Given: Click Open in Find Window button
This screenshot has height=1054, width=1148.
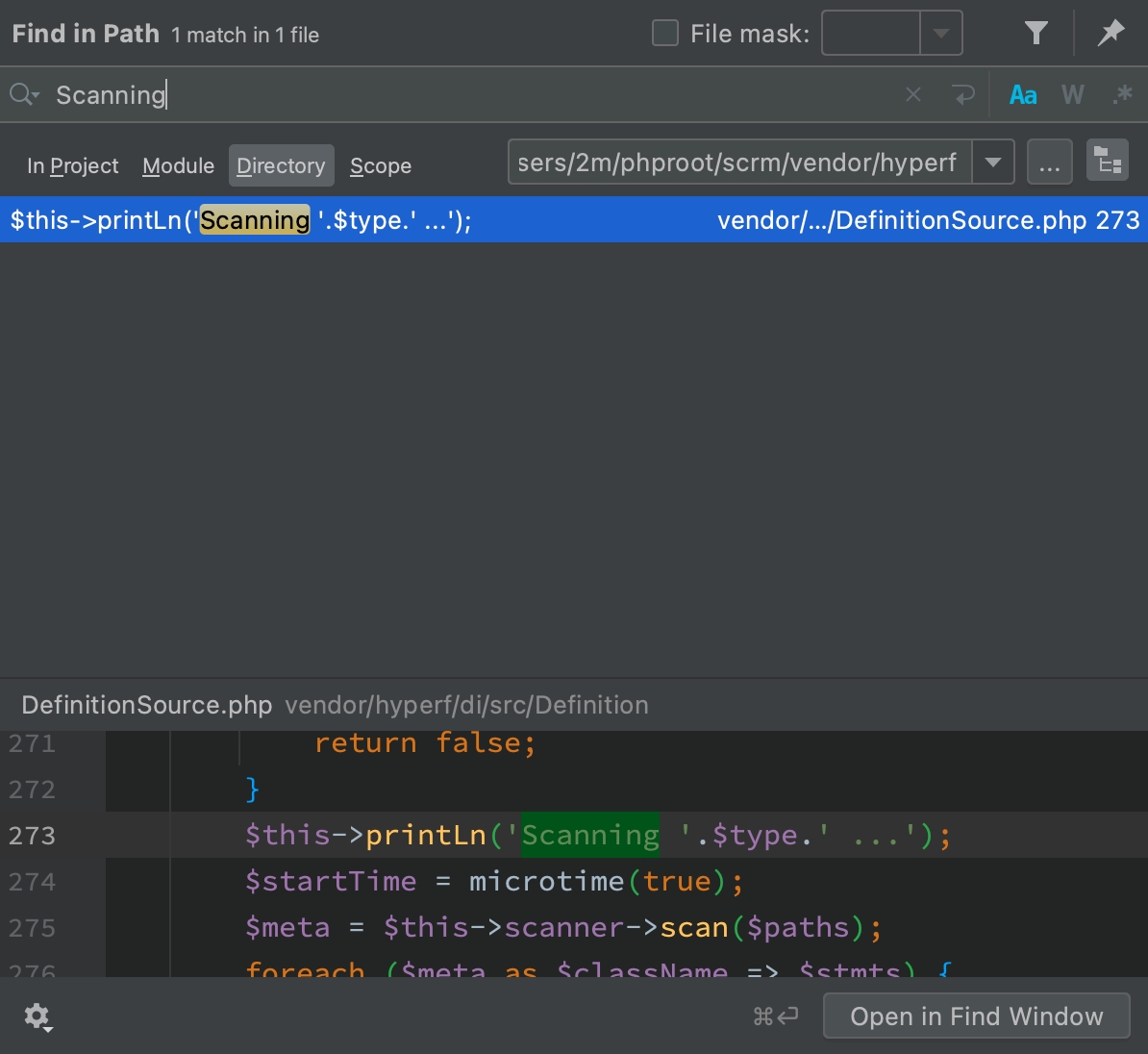Looking at the screenshot, I should 976,1016.
